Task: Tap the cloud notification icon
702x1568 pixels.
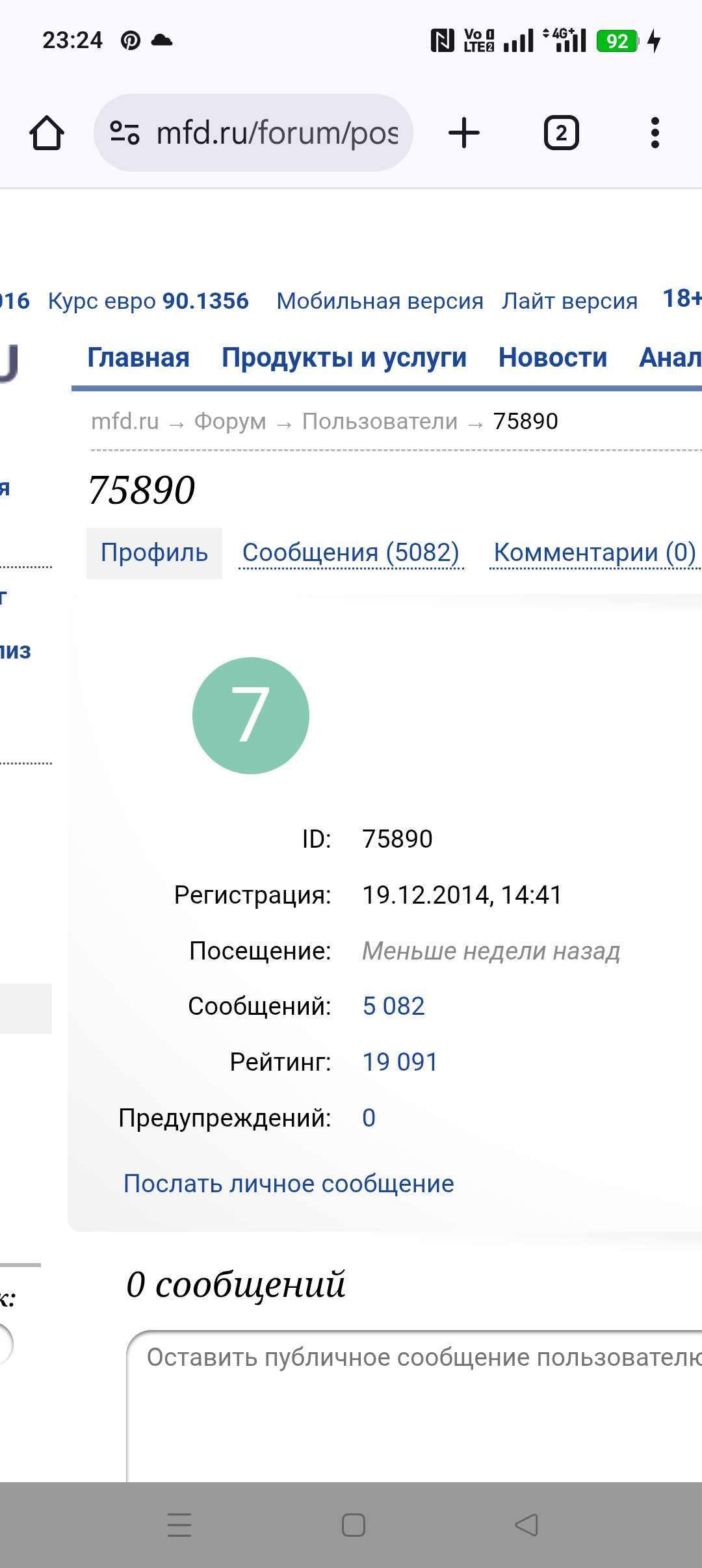Action: 162,40
